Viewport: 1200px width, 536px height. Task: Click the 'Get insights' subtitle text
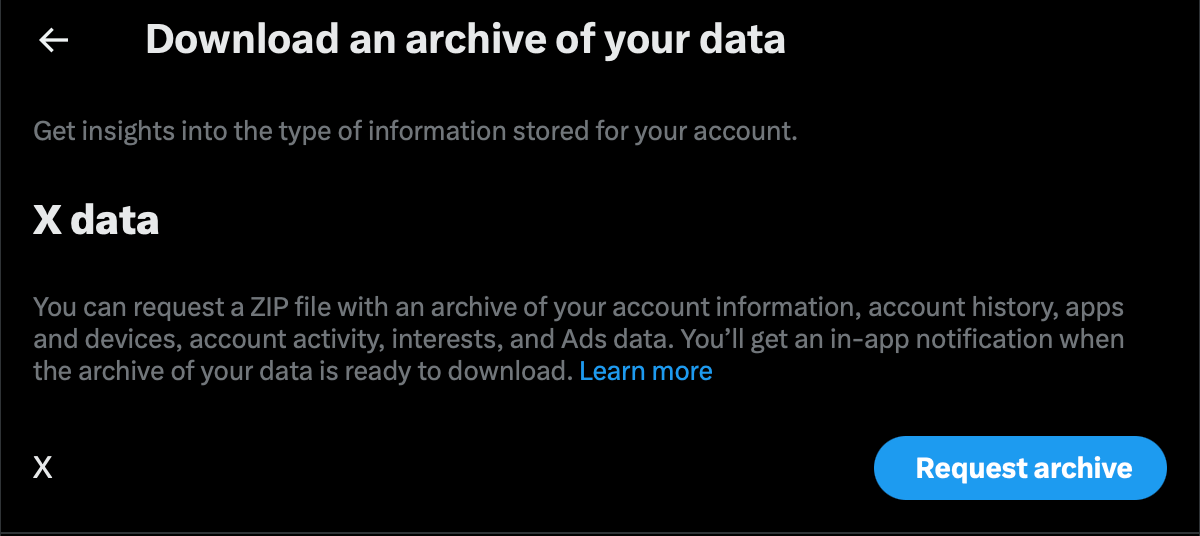pos(415,131)
